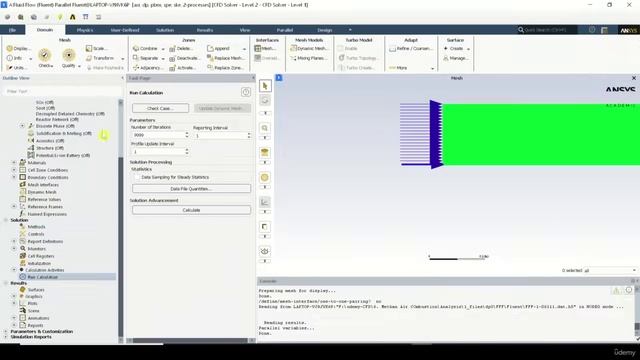Click in the Quick Search box
This screenshot has width=640, height=360.
(547, 30)
